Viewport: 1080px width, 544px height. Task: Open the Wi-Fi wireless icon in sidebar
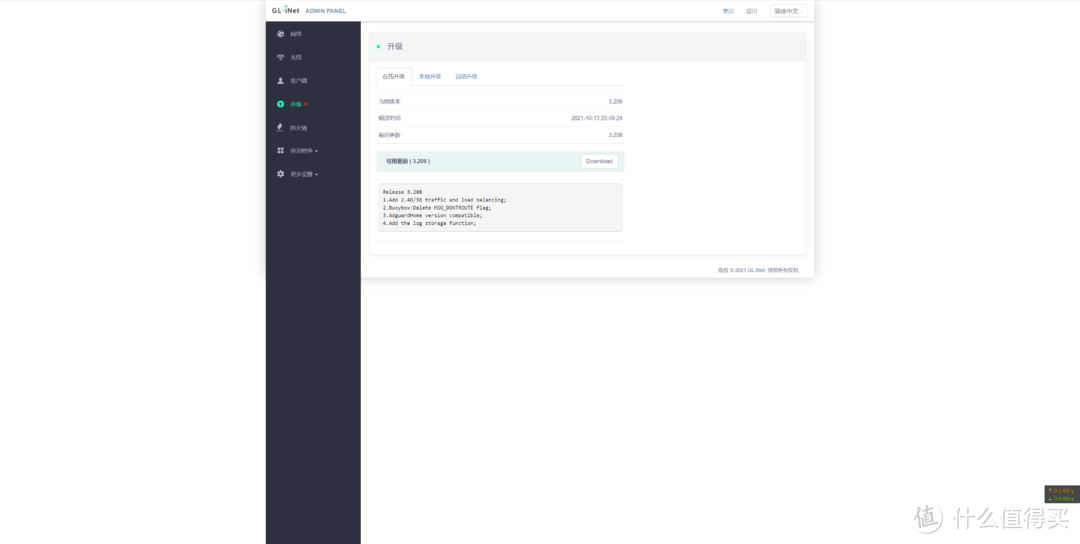coord(281,57)
